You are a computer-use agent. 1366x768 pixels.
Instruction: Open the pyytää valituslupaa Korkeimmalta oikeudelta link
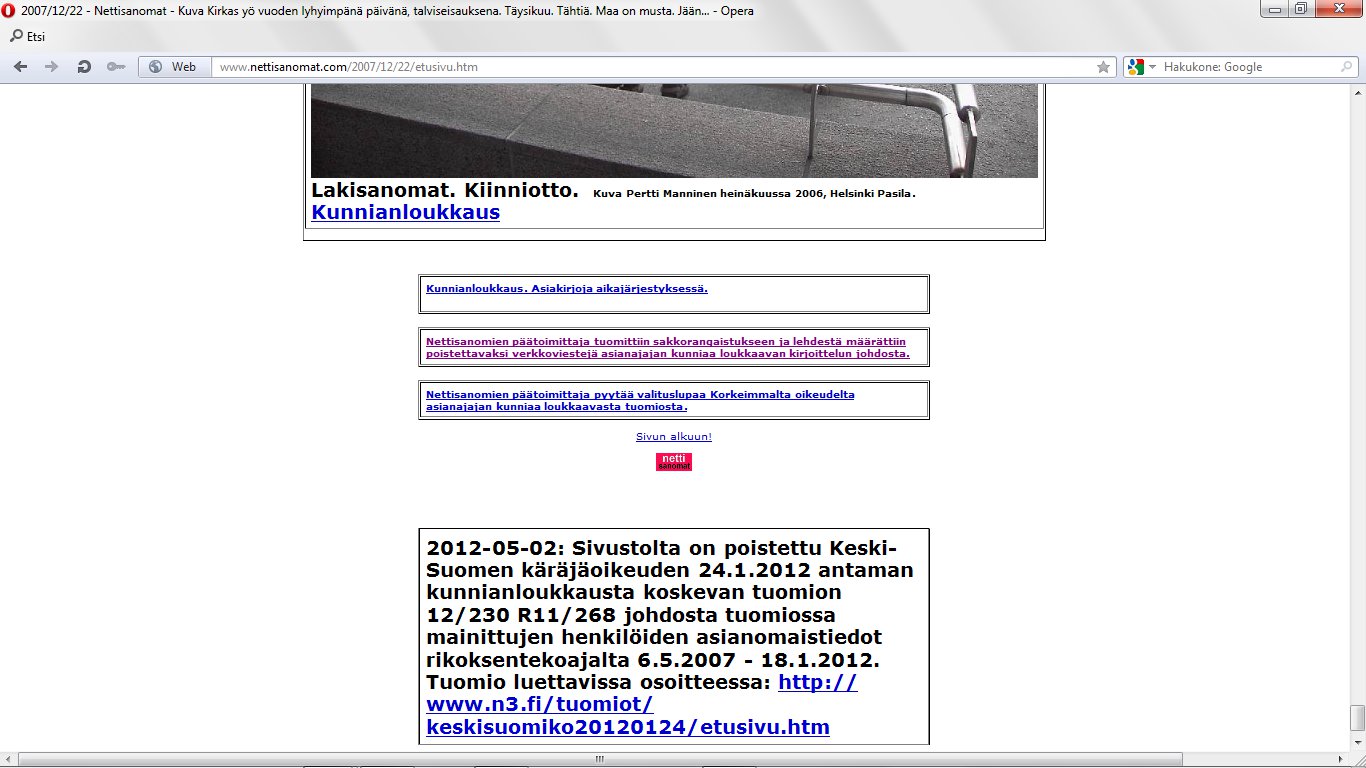click(640, 401)
